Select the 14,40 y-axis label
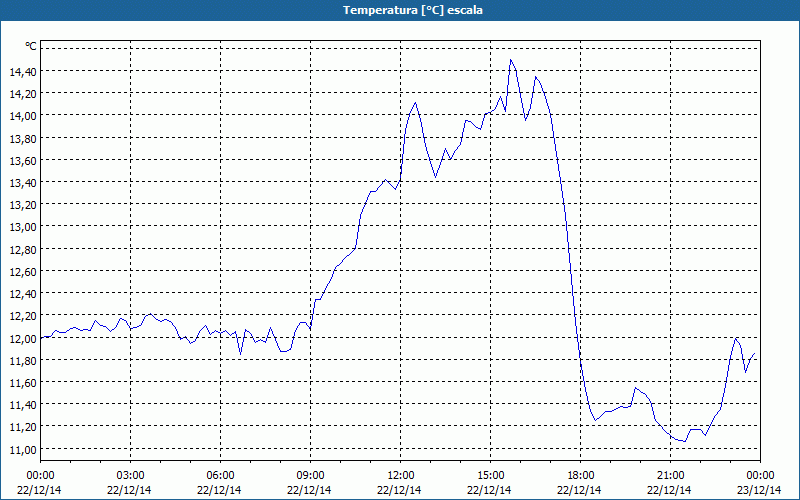Screen dimensions: 800x500 tap(23, 71)
